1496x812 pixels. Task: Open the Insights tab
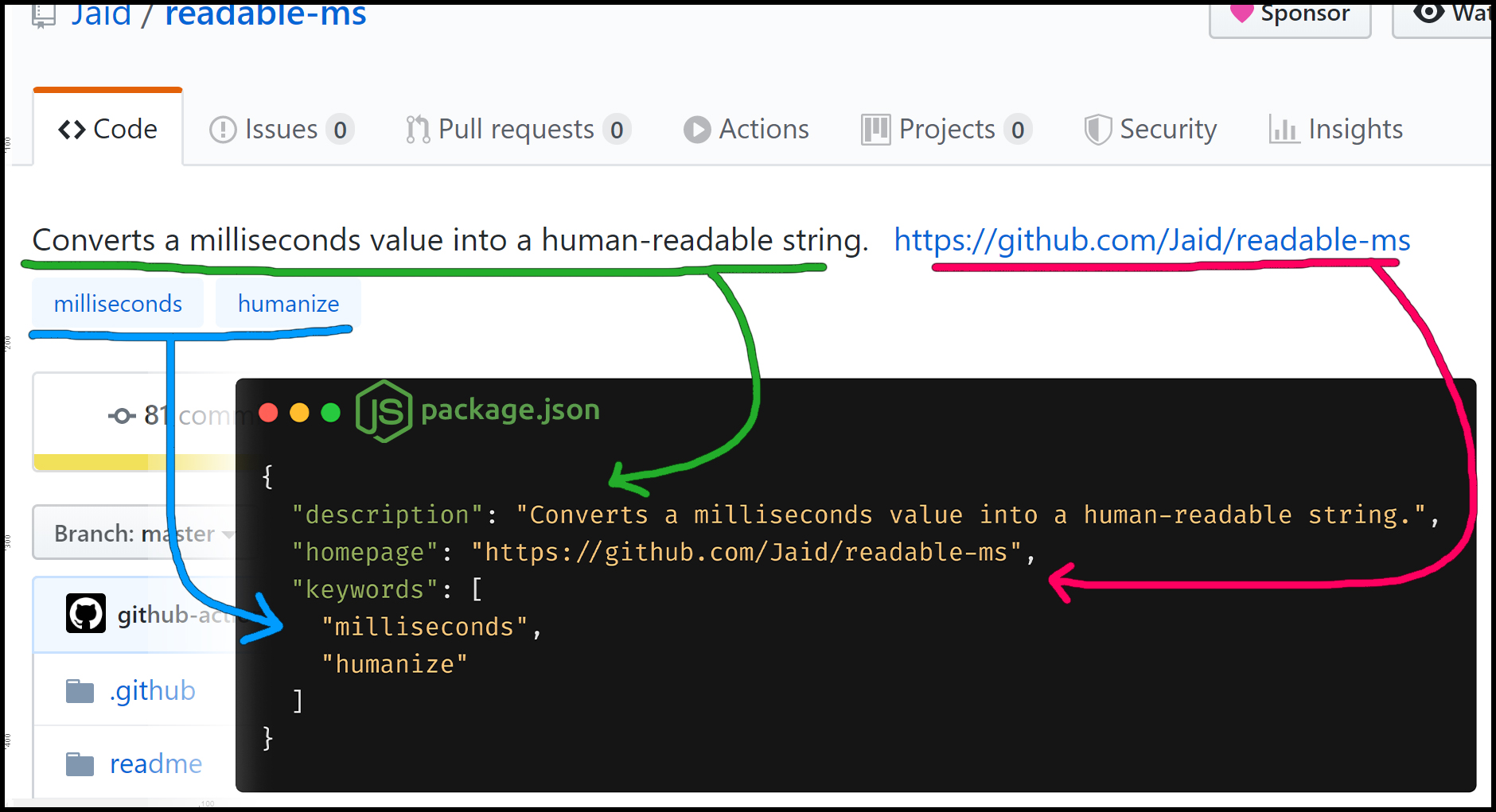(x=1335, y=130)
